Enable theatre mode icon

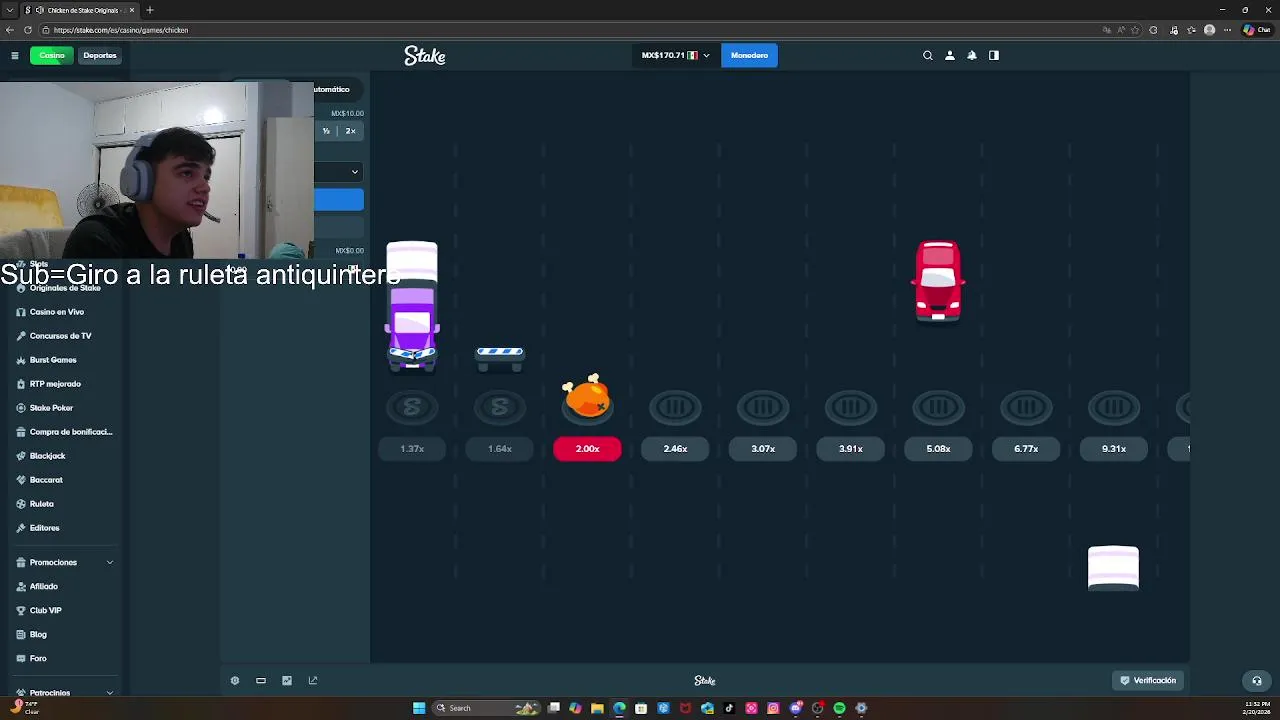pos(261,680)
